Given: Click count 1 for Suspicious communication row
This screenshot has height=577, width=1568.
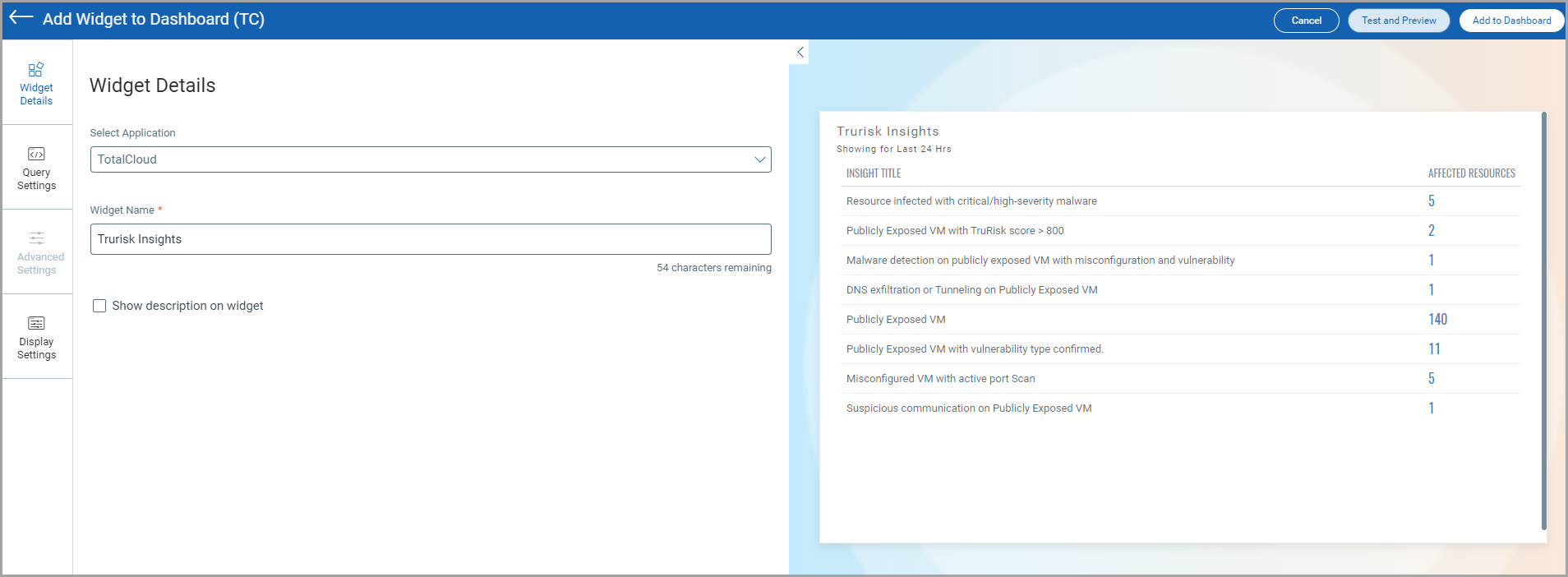Looking at the screenshot, I should (1431, 409).
